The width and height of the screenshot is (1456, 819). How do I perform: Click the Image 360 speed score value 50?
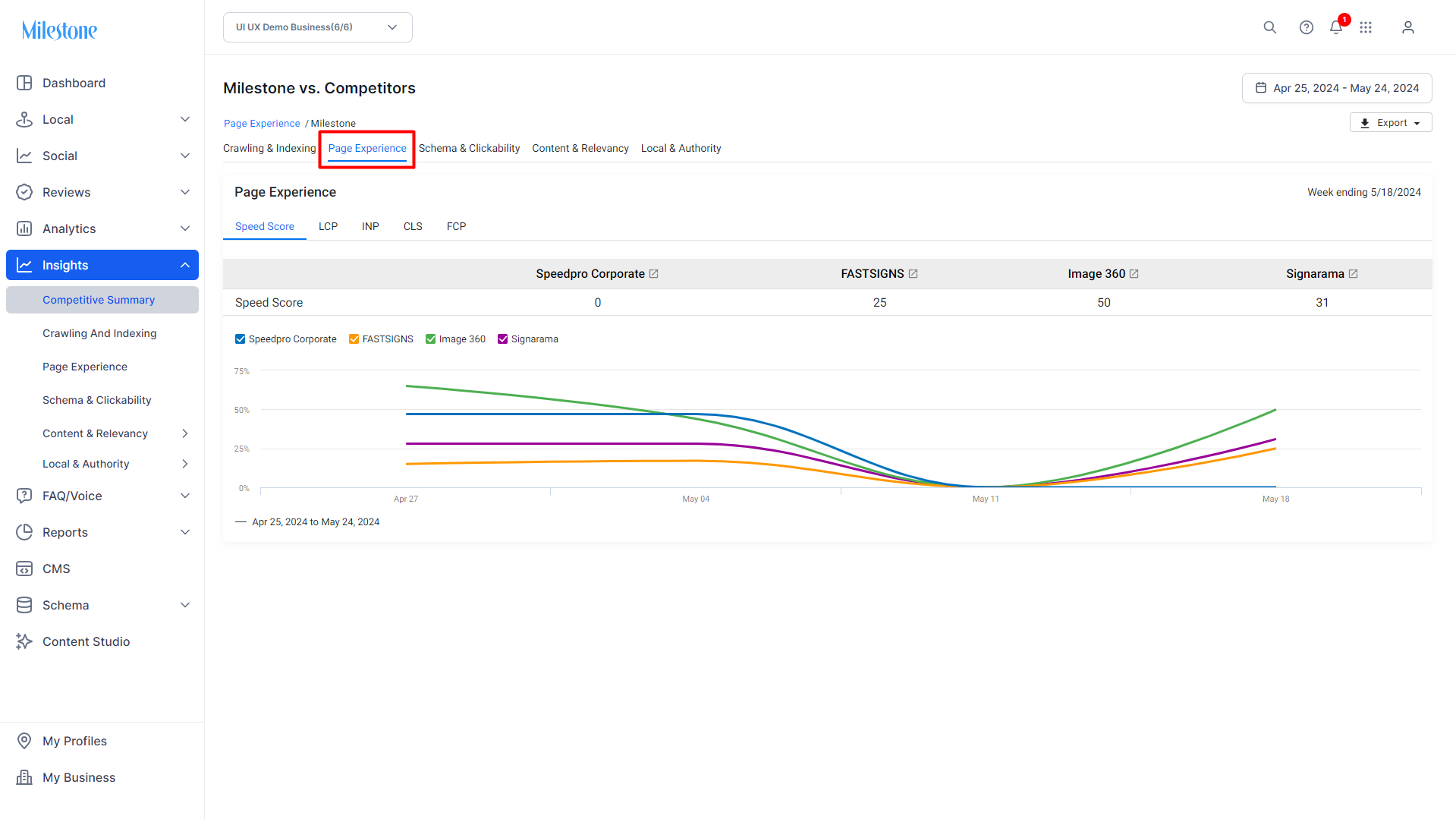pyautogui.click(x=1104, y=303)
